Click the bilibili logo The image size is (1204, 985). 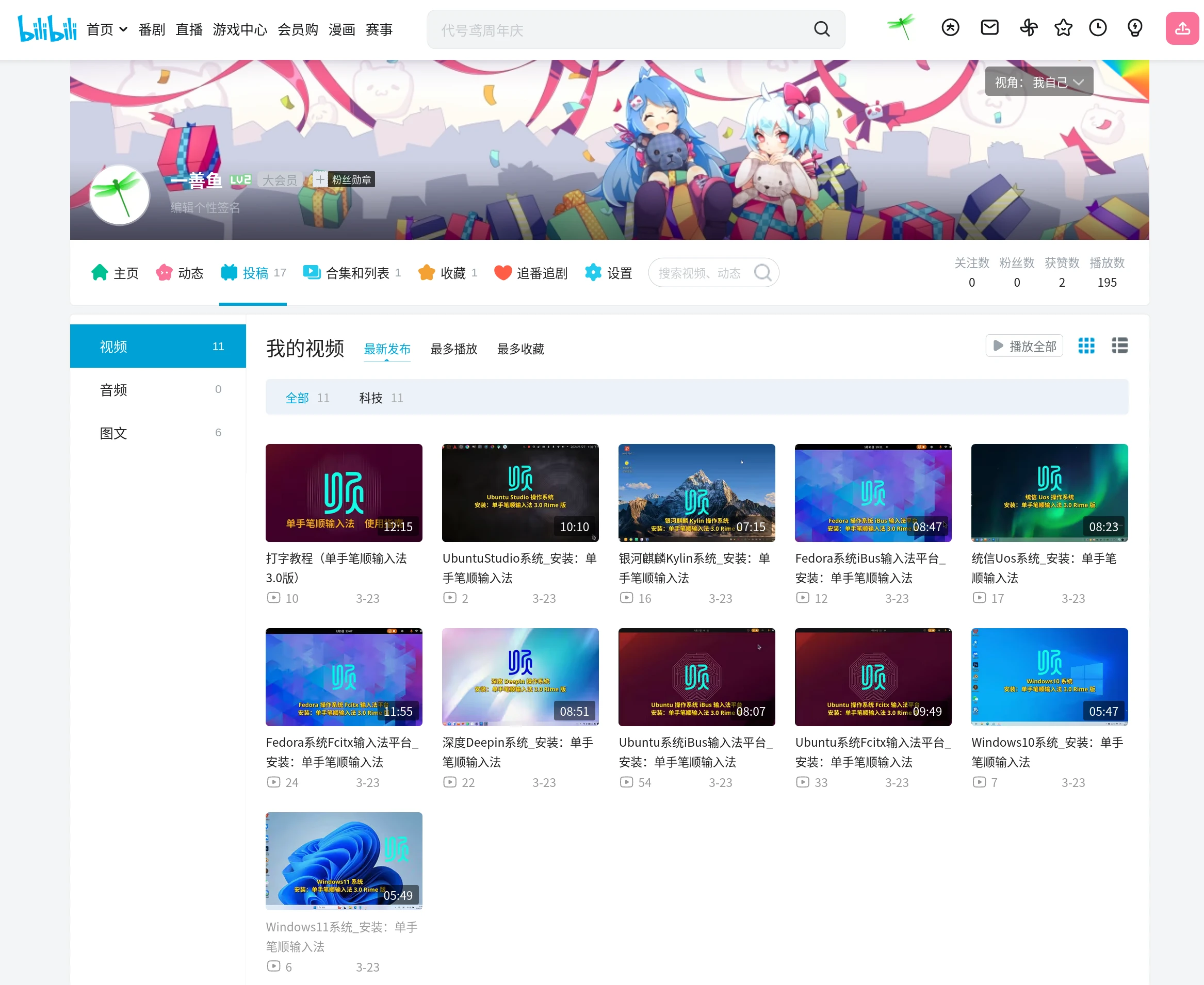tap(47, 28)
